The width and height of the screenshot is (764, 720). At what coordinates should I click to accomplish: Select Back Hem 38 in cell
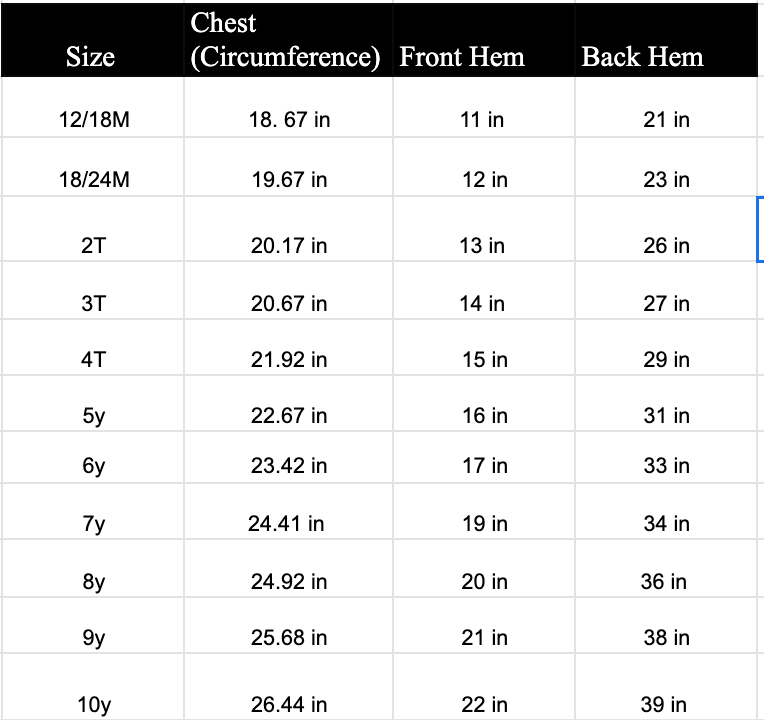(x=666, y=637)
